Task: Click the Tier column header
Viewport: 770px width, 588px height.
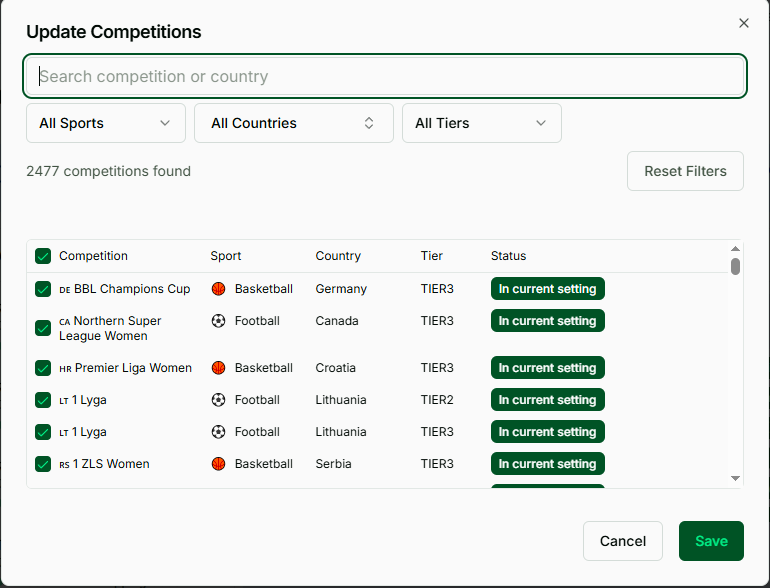Action: (432, 256)
